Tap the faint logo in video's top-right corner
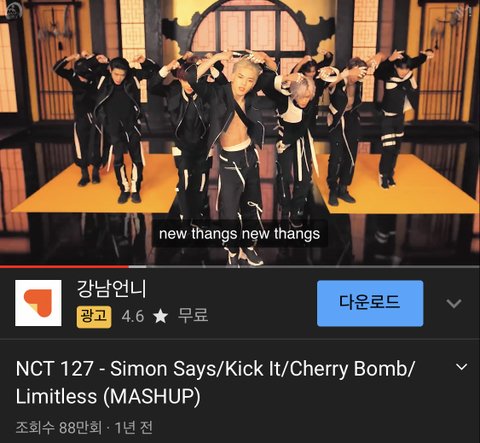Viewport: 480px width, 443px height. 465,11
